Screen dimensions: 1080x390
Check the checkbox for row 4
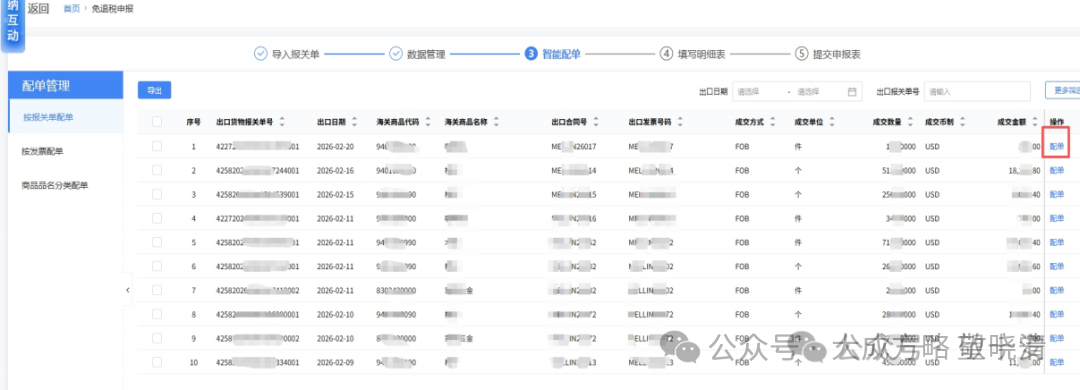pyautogui.click(x=157, y=218)
